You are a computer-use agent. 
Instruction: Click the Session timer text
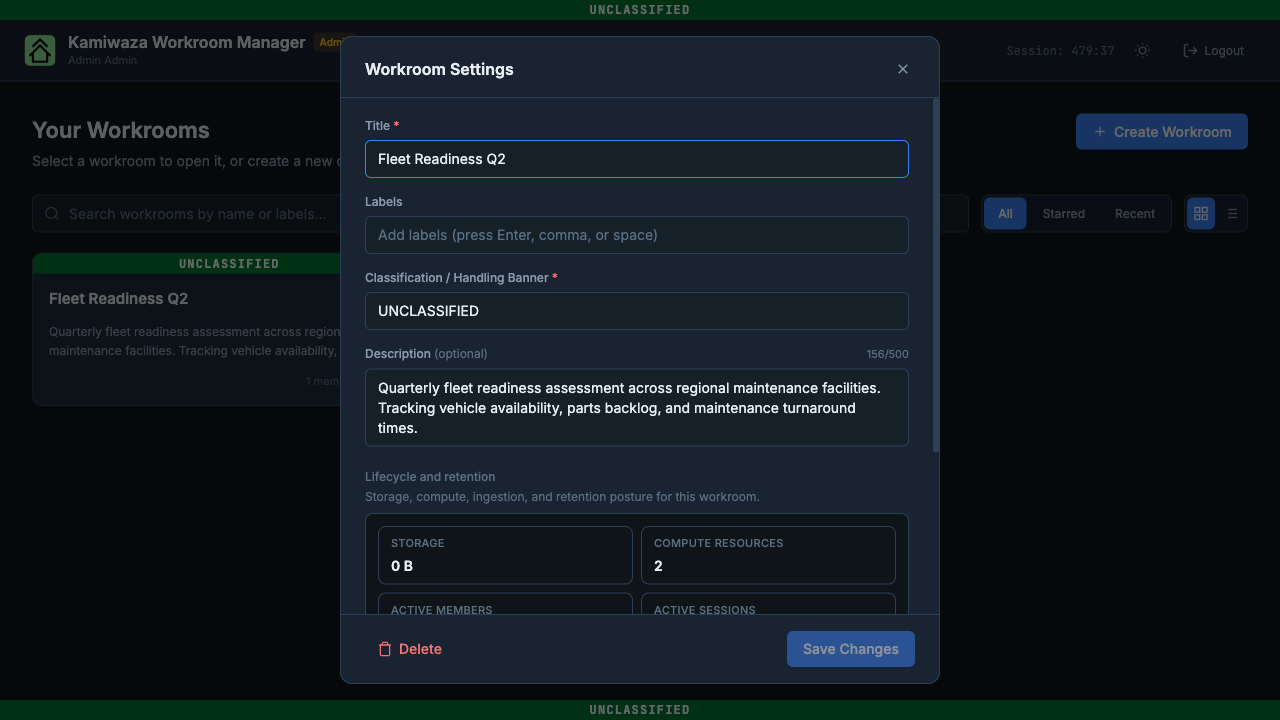point(1060,51)
